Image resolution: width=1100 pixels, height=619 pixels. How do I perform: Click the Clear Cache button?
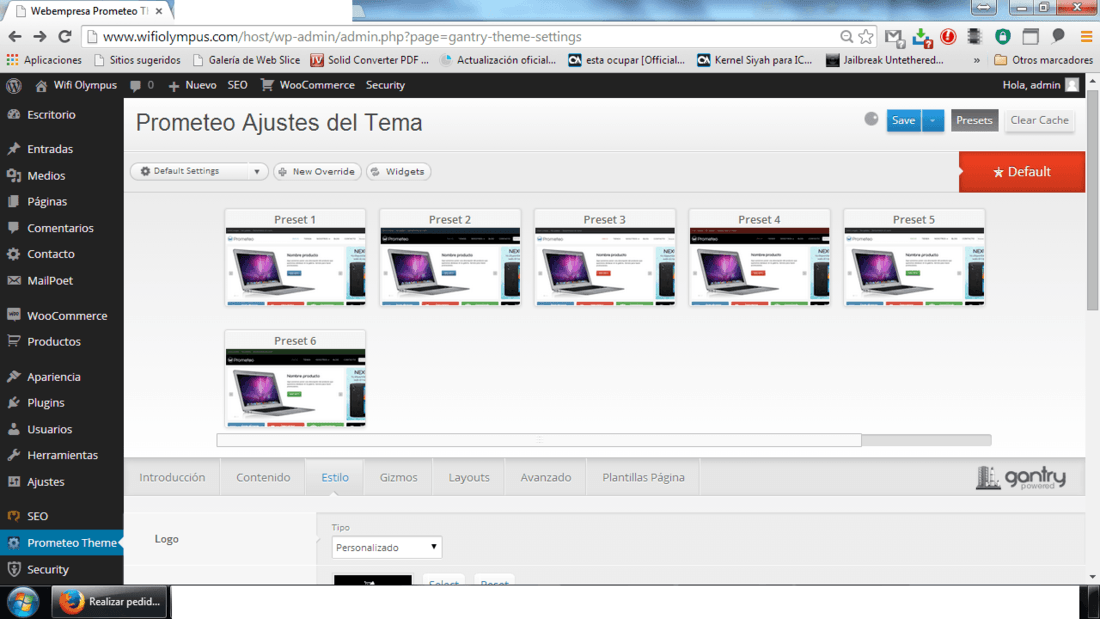pos(1039,120)
